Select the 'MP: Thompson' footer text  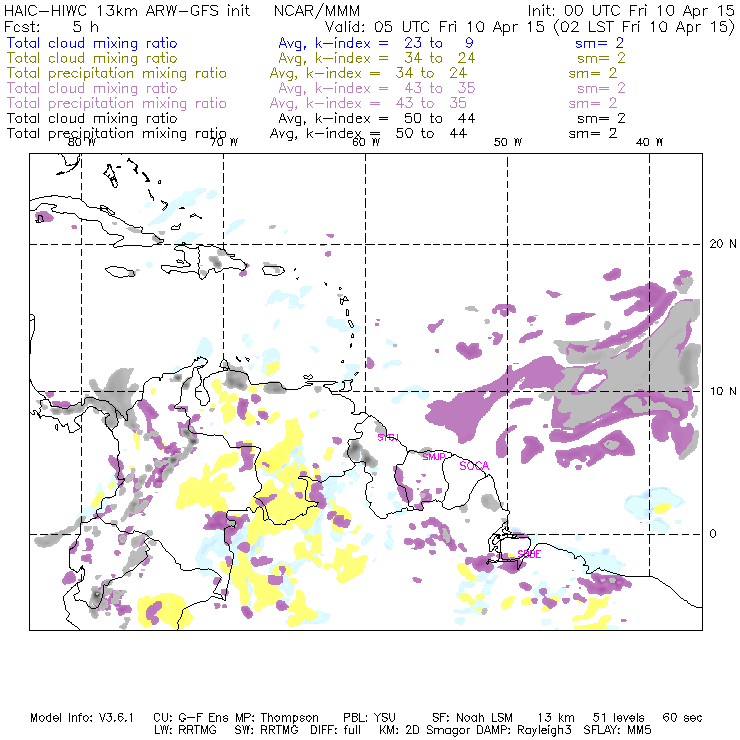coord(277,718)
